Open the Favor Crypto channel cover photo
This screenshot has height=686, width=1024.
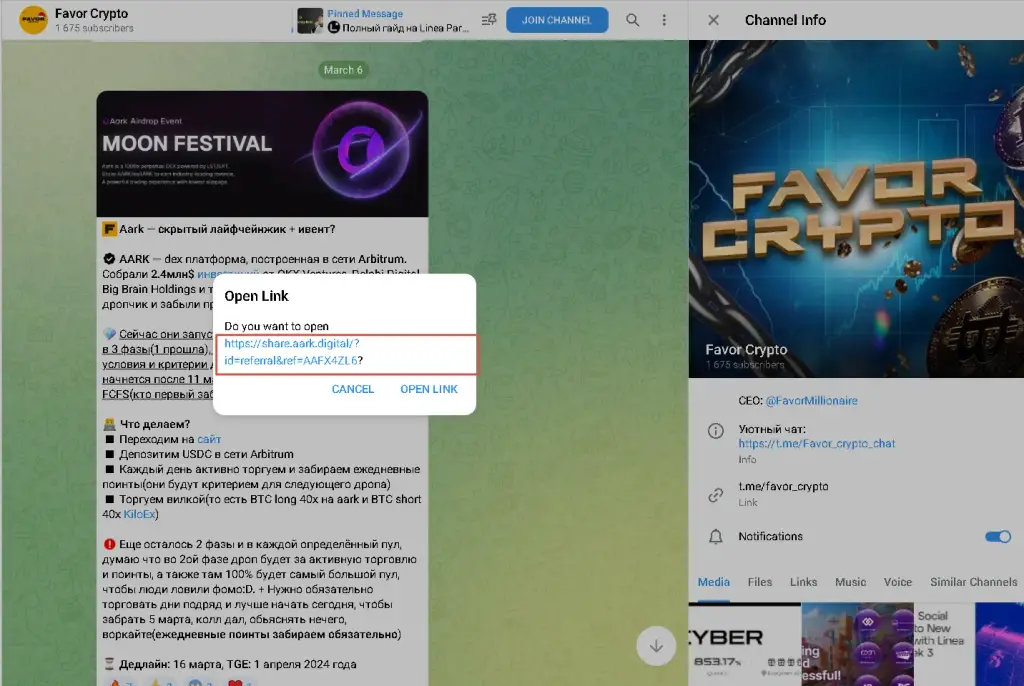856,208
